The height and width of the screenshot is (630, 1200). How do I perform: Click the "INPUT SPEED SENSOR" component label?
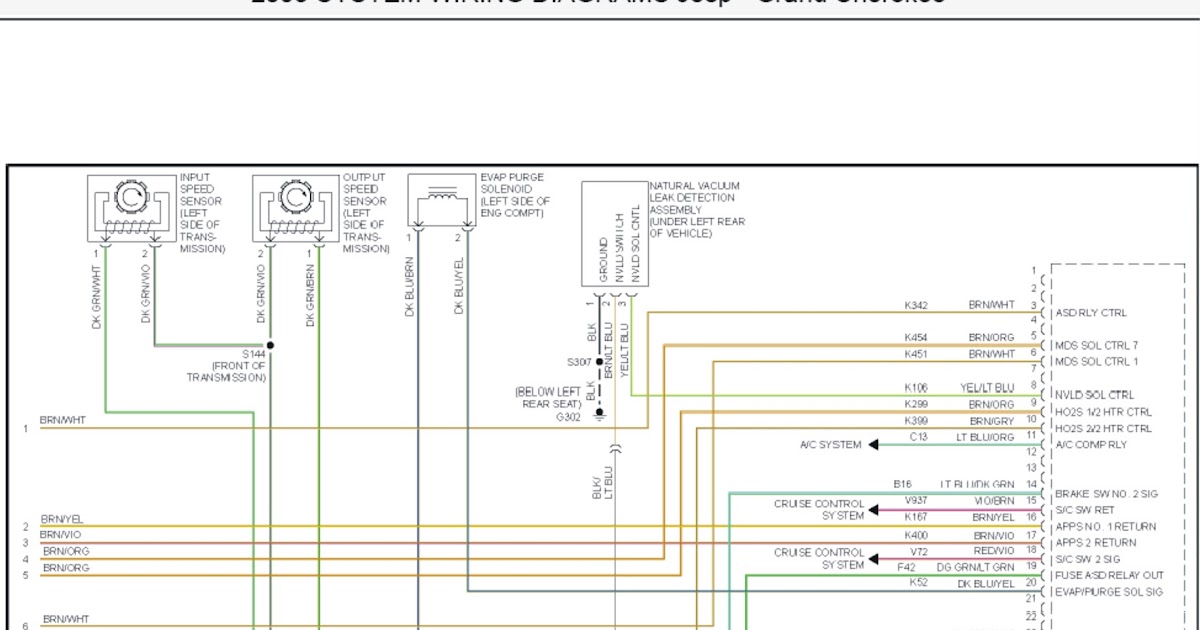(202, 213)
